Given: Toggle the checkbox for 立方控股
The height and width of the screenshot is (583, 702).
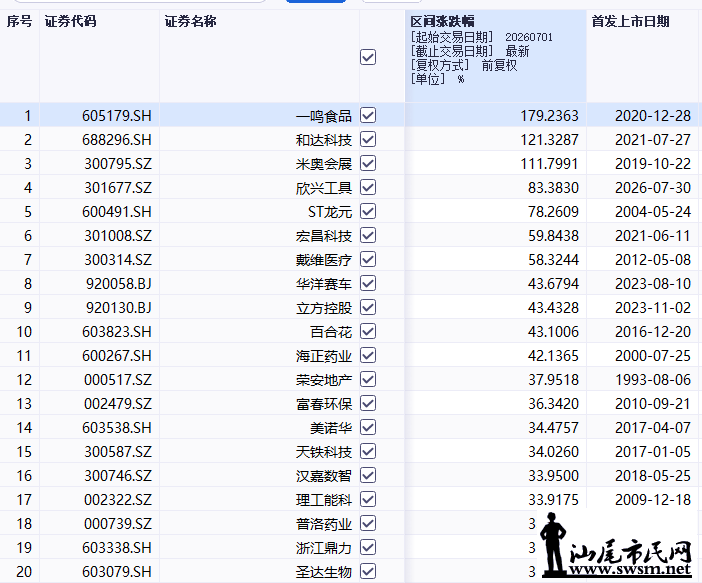Looking at the screenshot, I should tap(368, 308).
